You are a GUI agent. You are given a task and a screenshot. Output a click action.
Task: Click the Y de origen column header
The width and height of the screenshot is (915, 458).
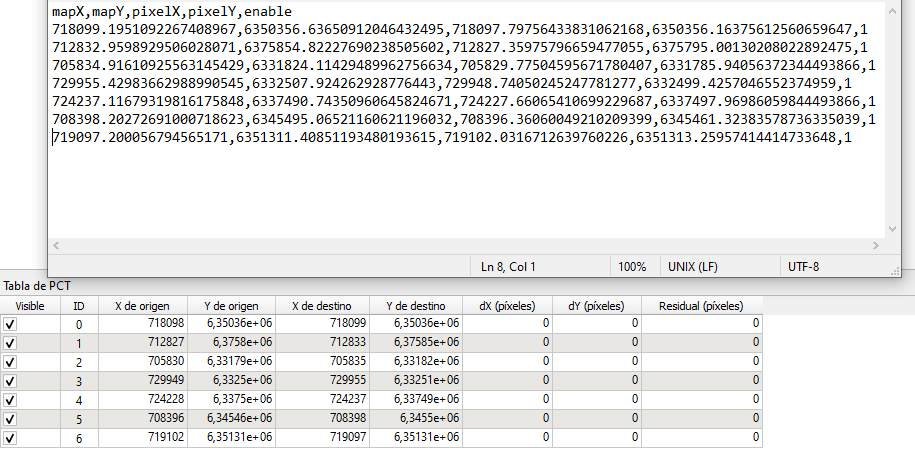pyautogui.click(x=231, y=306)
